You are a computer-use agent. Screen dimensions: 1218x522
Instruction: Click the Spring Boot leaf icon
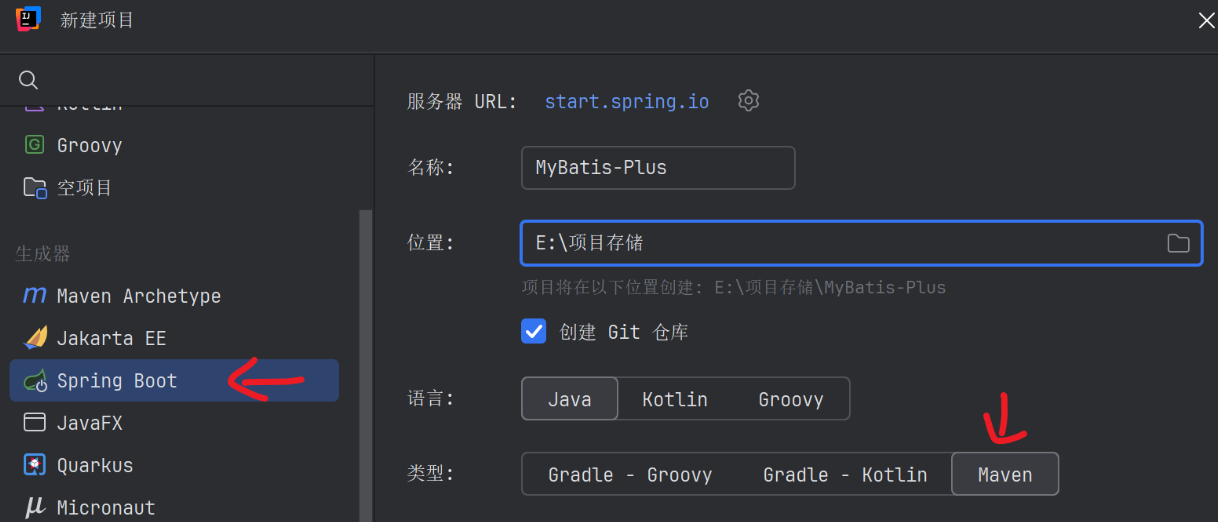(x=35, y=380)
